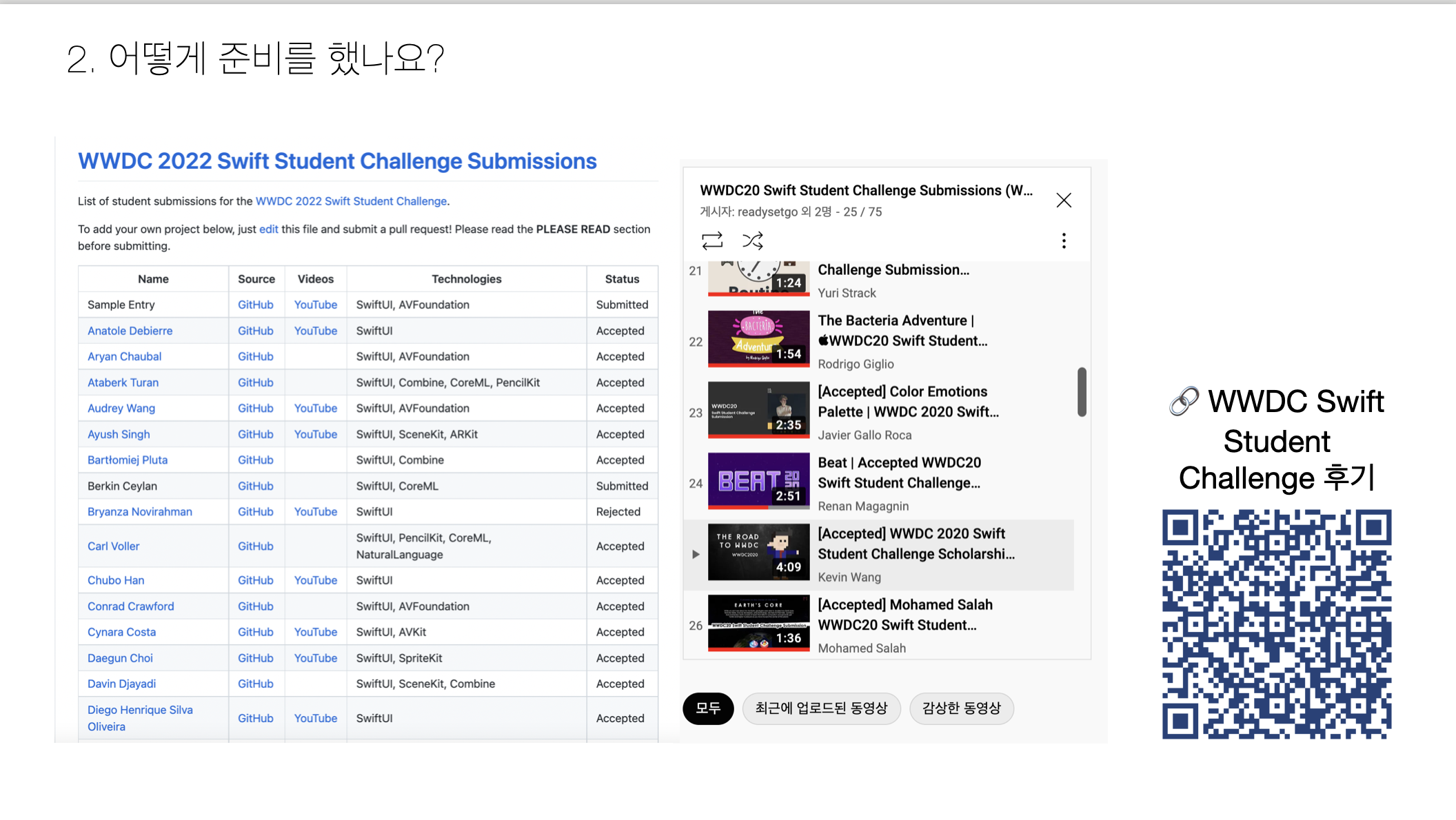Open Sample Entry's YouTube link
The height and width of the screenshot is (820, 1456).
pos(316,305)
